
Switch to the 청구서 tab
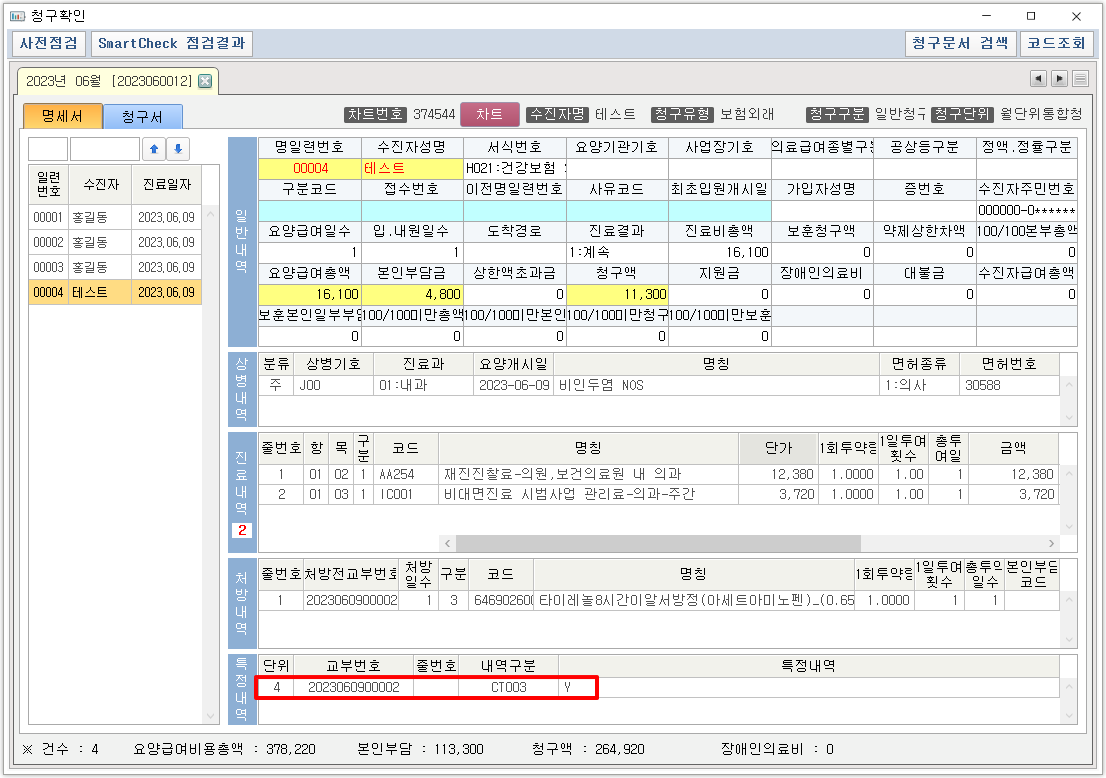pos(142,117)
